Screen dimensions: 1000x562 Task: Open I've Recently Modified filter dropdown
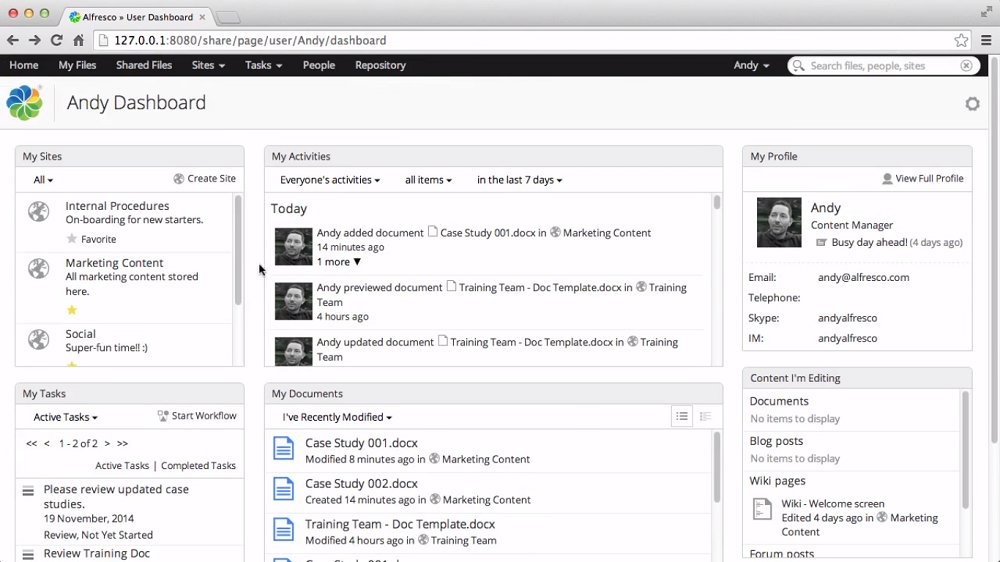coord(337,417)
